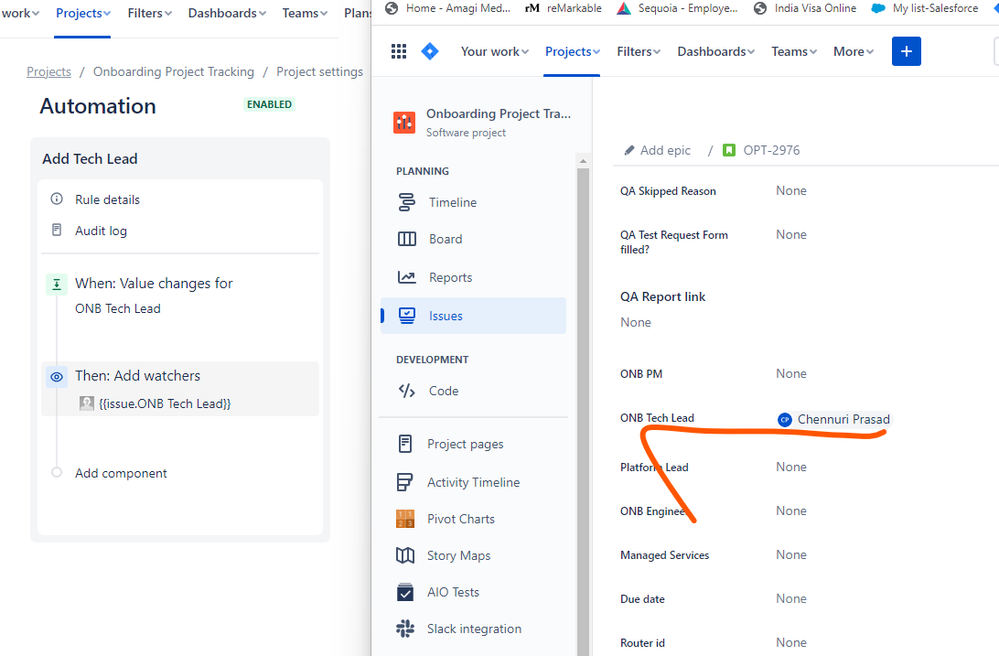Open AIO Tests checkbox icon
This screenshot has height=656, width=999.
coord(405,592)
